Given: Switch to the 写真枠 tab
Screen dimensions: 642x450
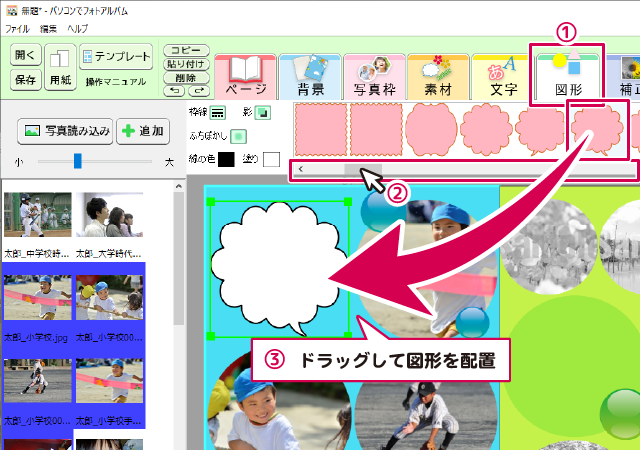Looking at the screenshot, I should point(375,77).
